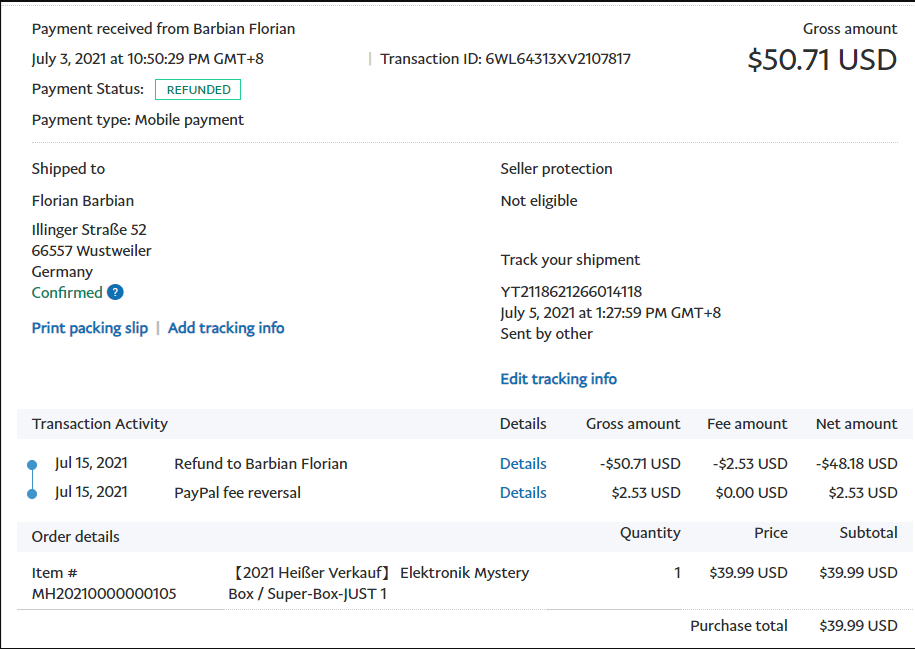The image size is (915, 649).
Task: Click the help icon next to Confirmed
Action: click(115, 293)
